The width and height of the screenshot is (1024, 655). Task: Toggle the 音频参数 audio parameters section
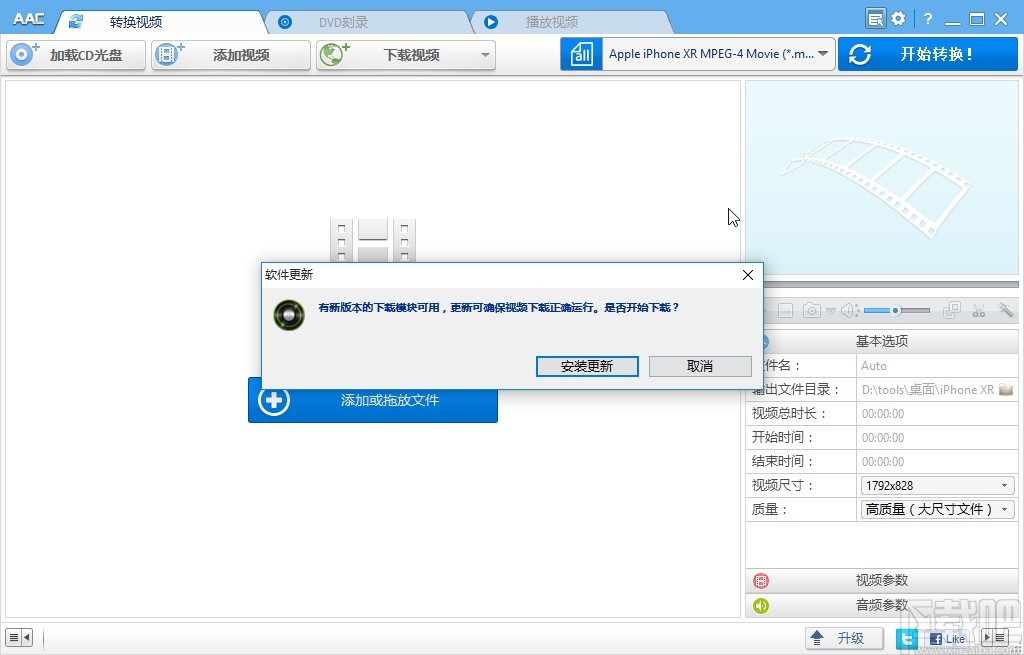[881, 604]
